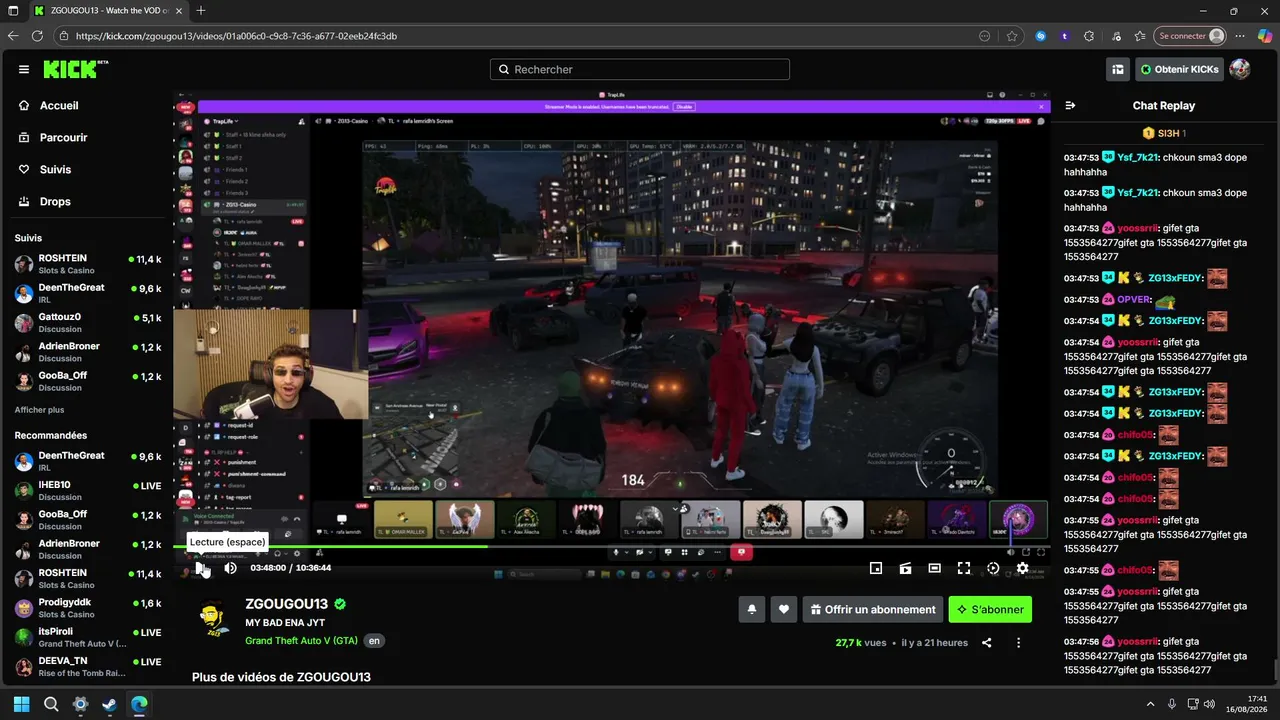Open recommended channel Prodigyddk
Image resolution: width=1280 pixels, height=720 pixels.
pyautogui.click(x=87, y=608)
